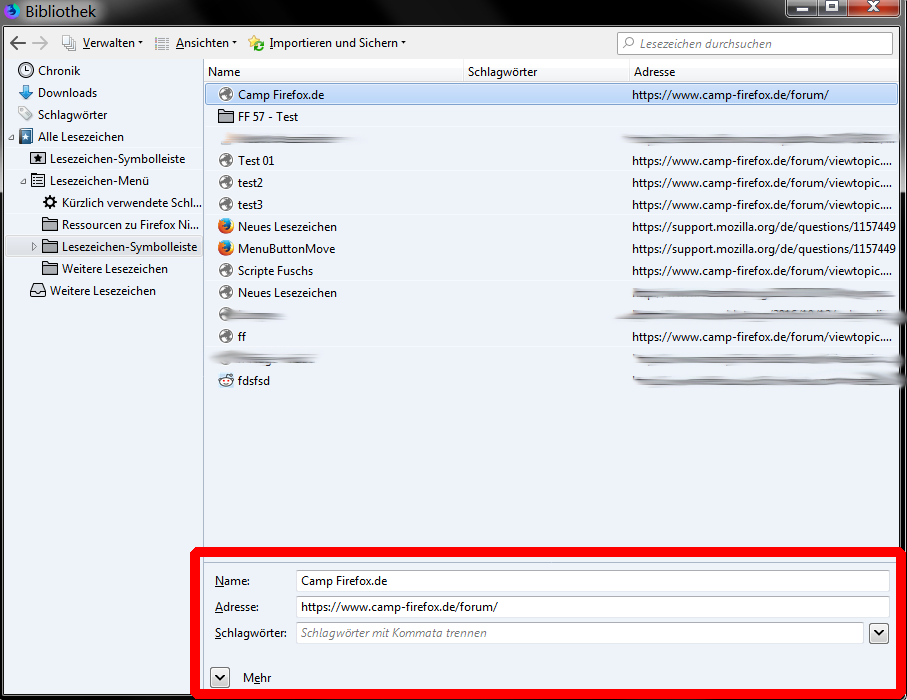Select Ressourcen zu Firefox Ni... folder
Screen dimensions: 907x700
[x=130, y=224]
